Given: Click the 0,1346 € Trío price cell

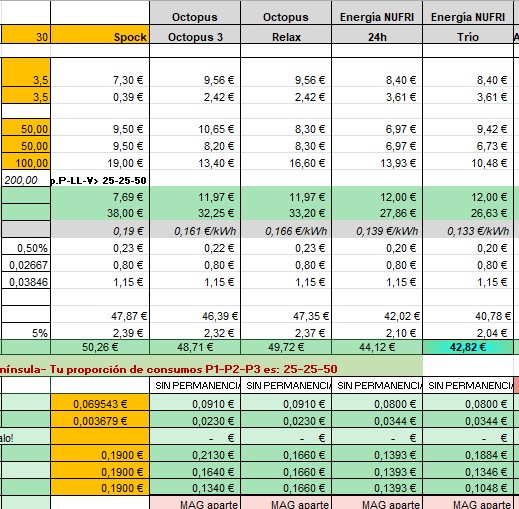Looking at the screenshot, I should pos(468,471).
